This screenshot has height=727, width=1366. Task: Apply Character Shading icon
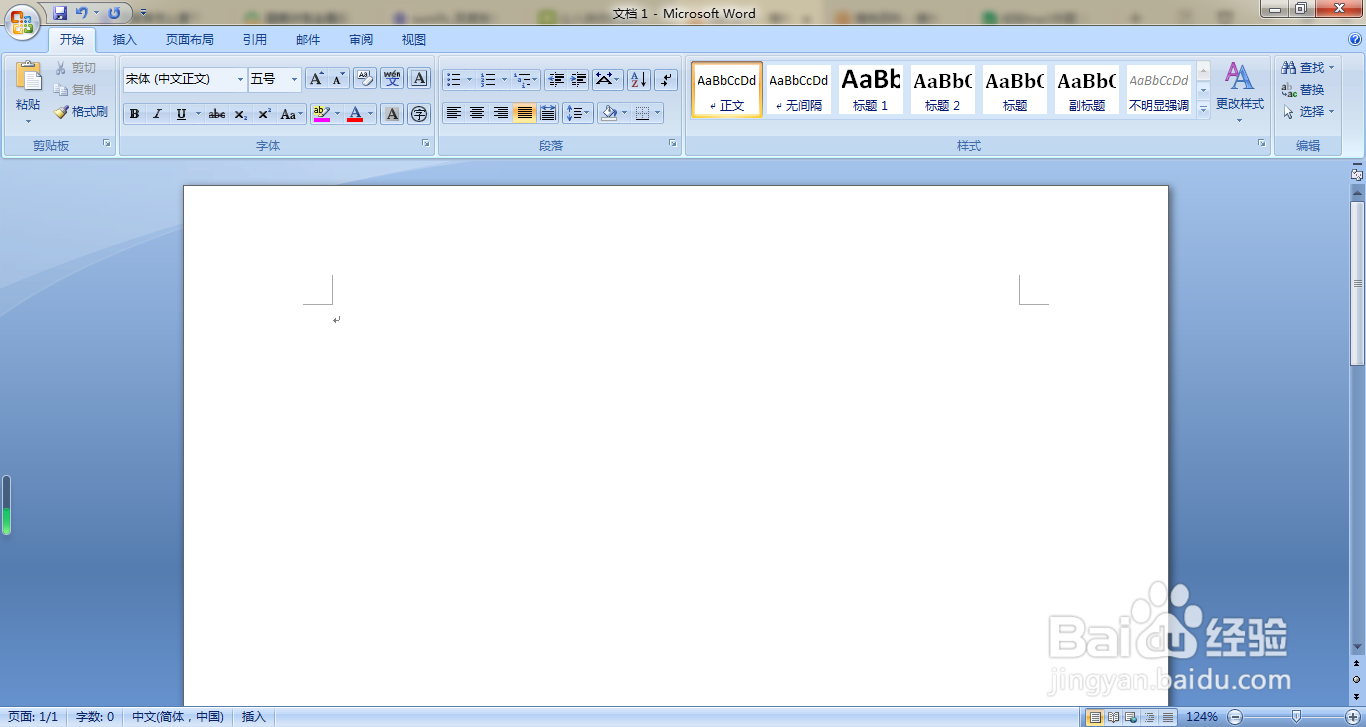tap(392, 114)
